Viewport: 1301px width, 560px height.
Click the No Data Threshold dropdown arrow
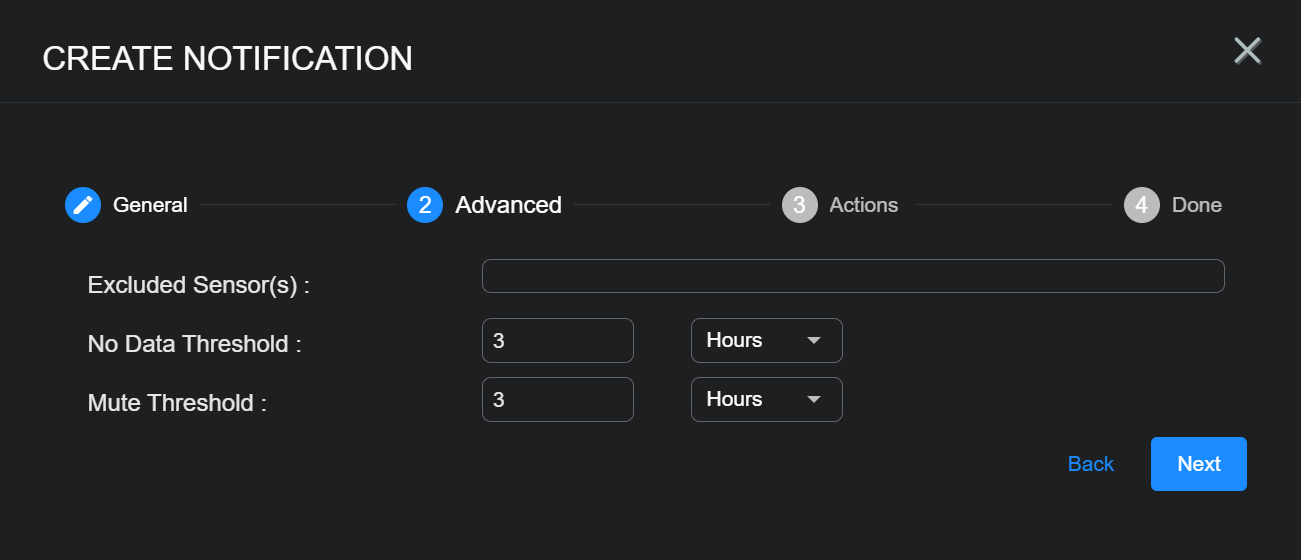point(814,341)
